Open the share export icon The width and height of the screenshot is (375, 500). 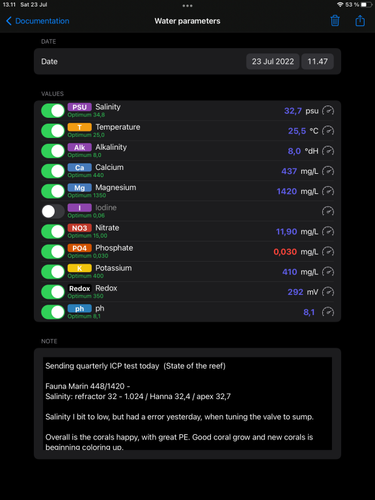pyautogui.click(x=360, y=21)
